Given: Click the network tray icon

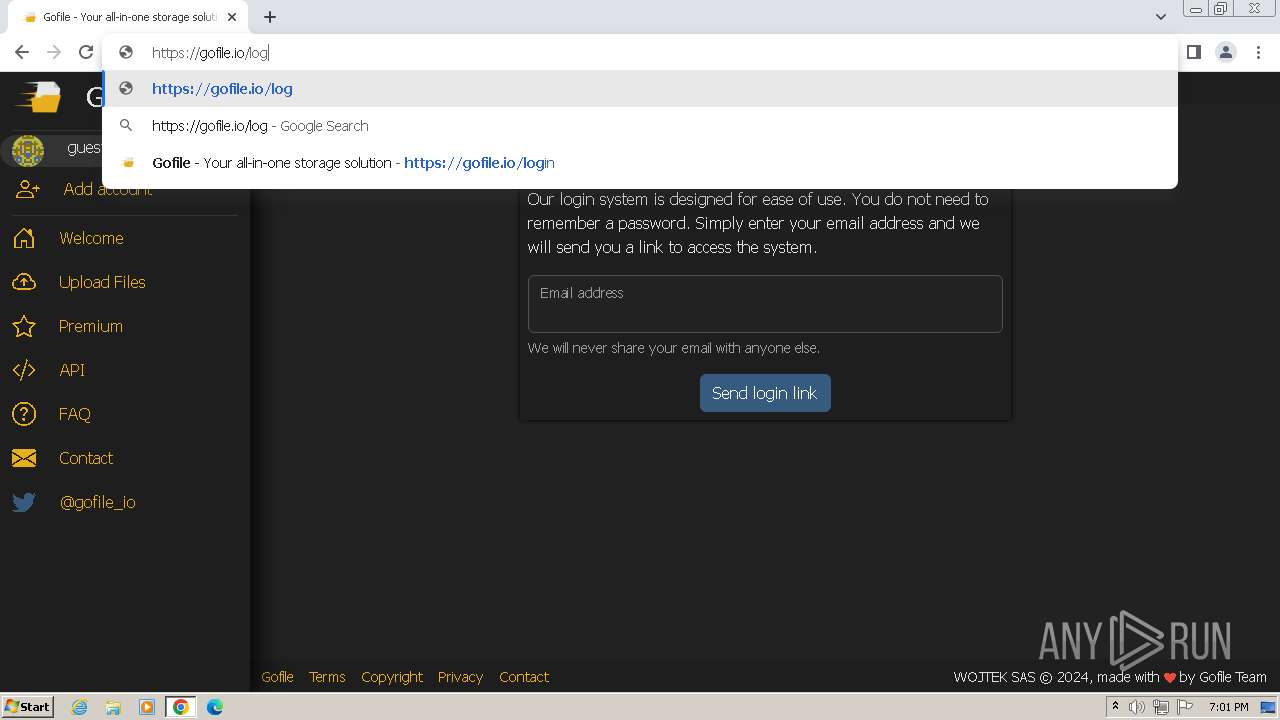Looking at the screenshot, I should pos(1161,707).
